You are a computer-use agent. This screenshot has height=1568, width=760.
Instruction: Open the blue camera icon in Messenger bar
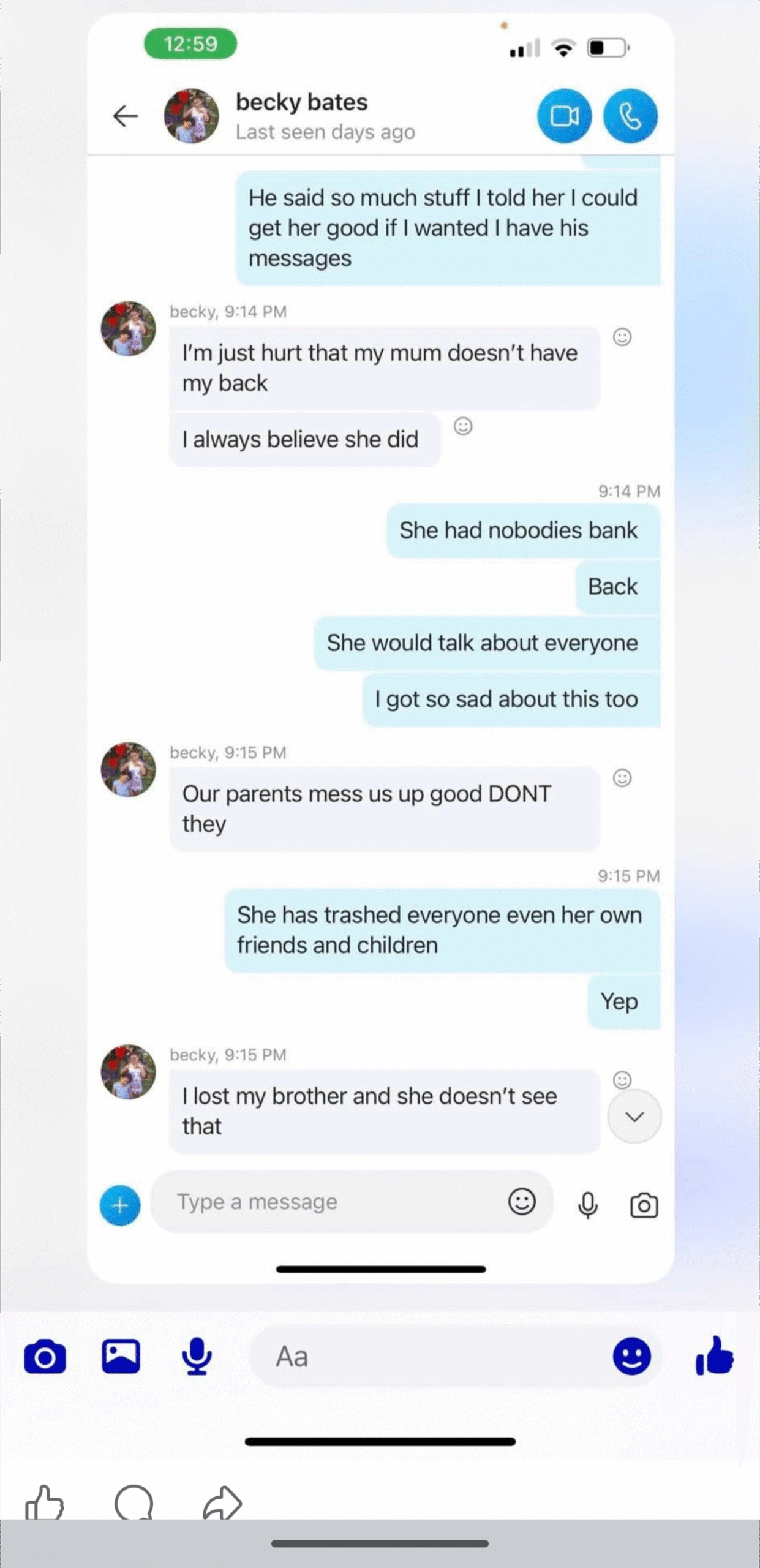[45, 1357]
